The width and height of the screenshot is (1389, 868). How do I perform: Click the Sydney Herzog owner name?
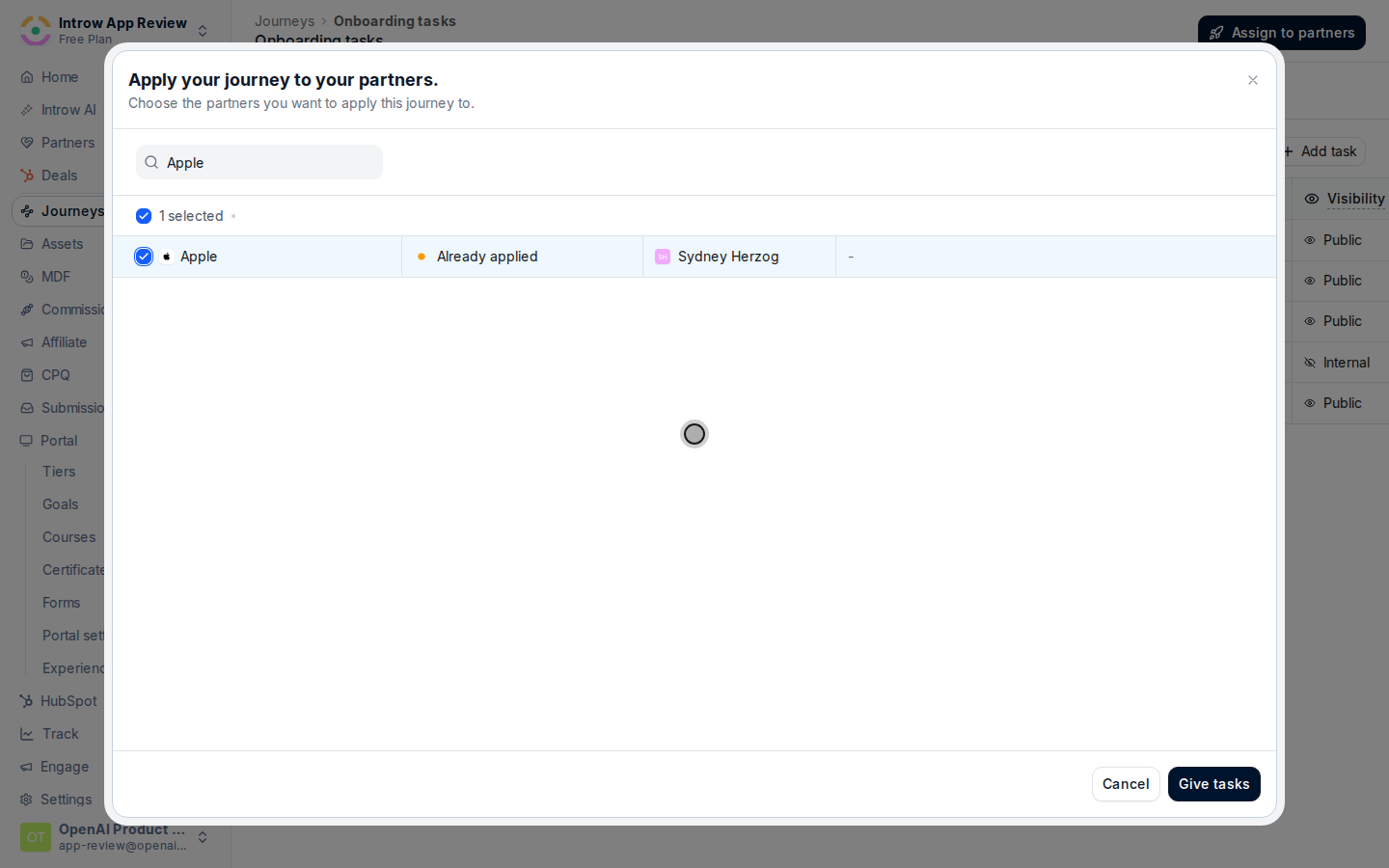[728, 257]
